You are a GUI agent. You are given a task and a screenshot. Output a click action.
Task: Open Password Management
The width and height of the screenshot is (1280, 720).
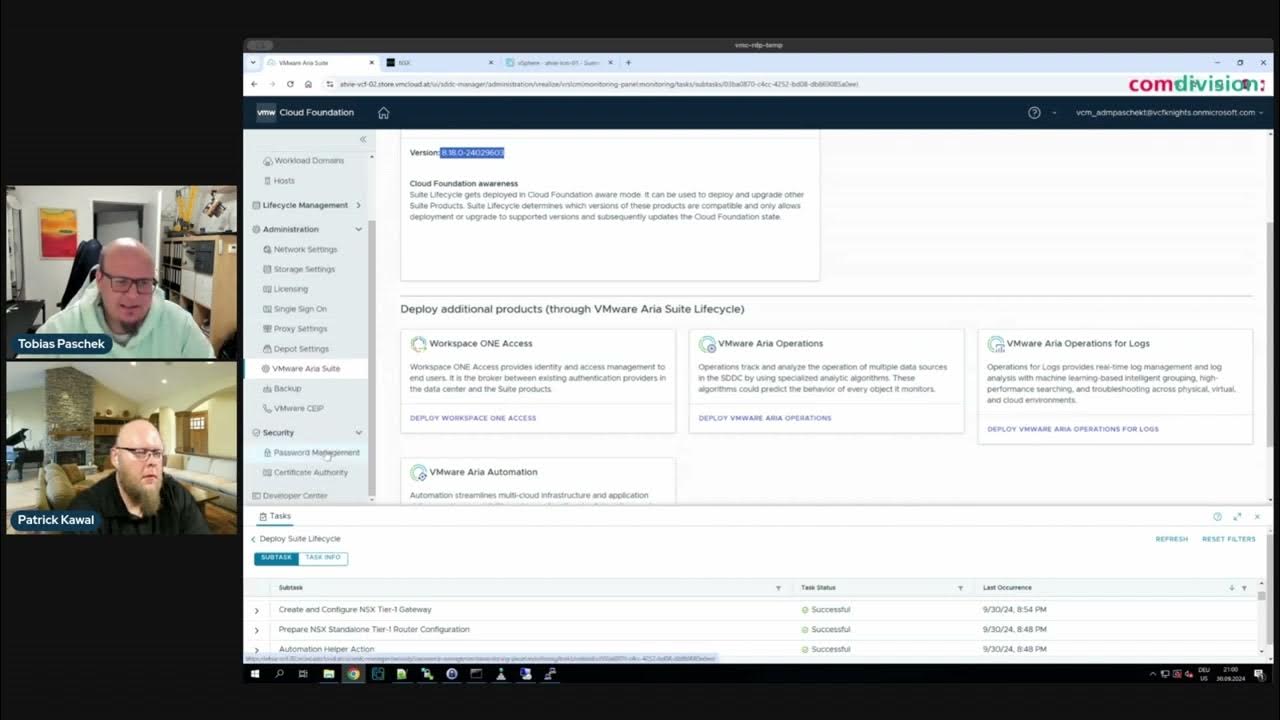(316, 453)
